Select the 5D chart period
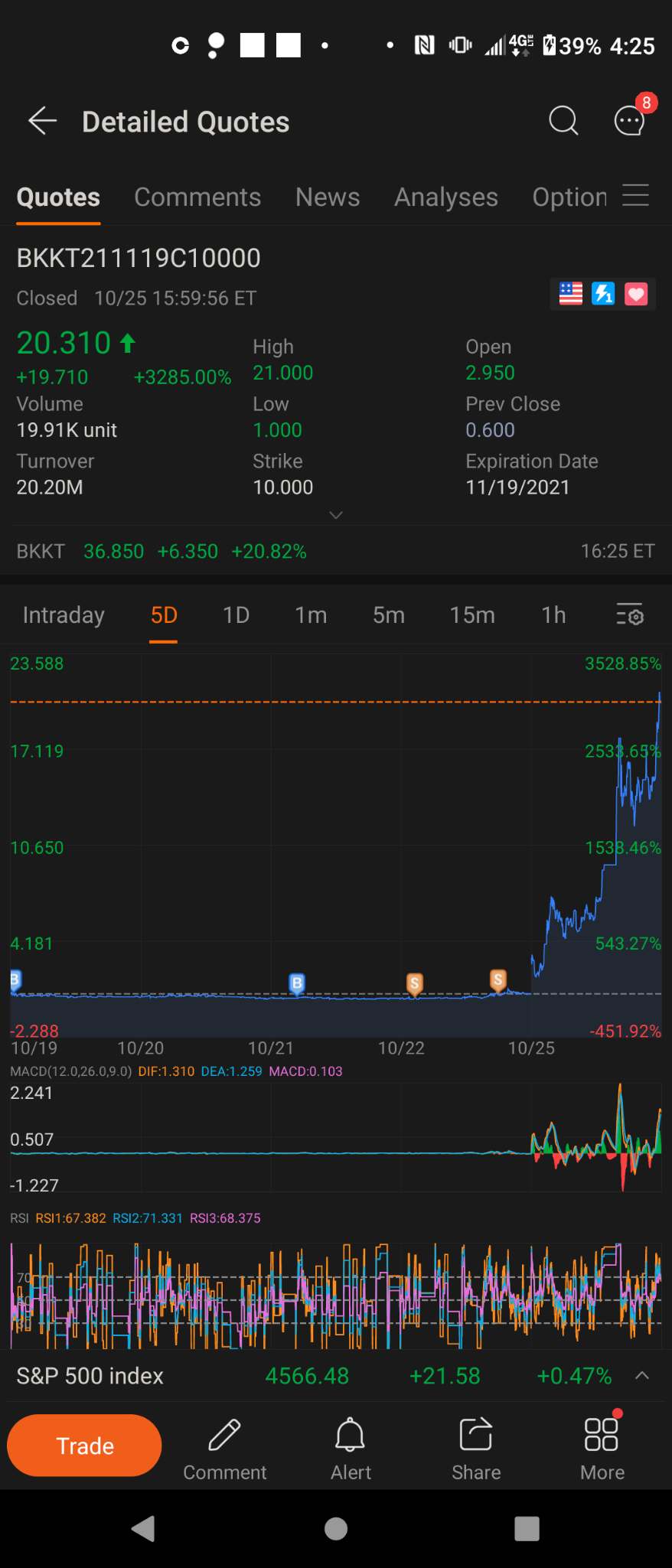 164,615
